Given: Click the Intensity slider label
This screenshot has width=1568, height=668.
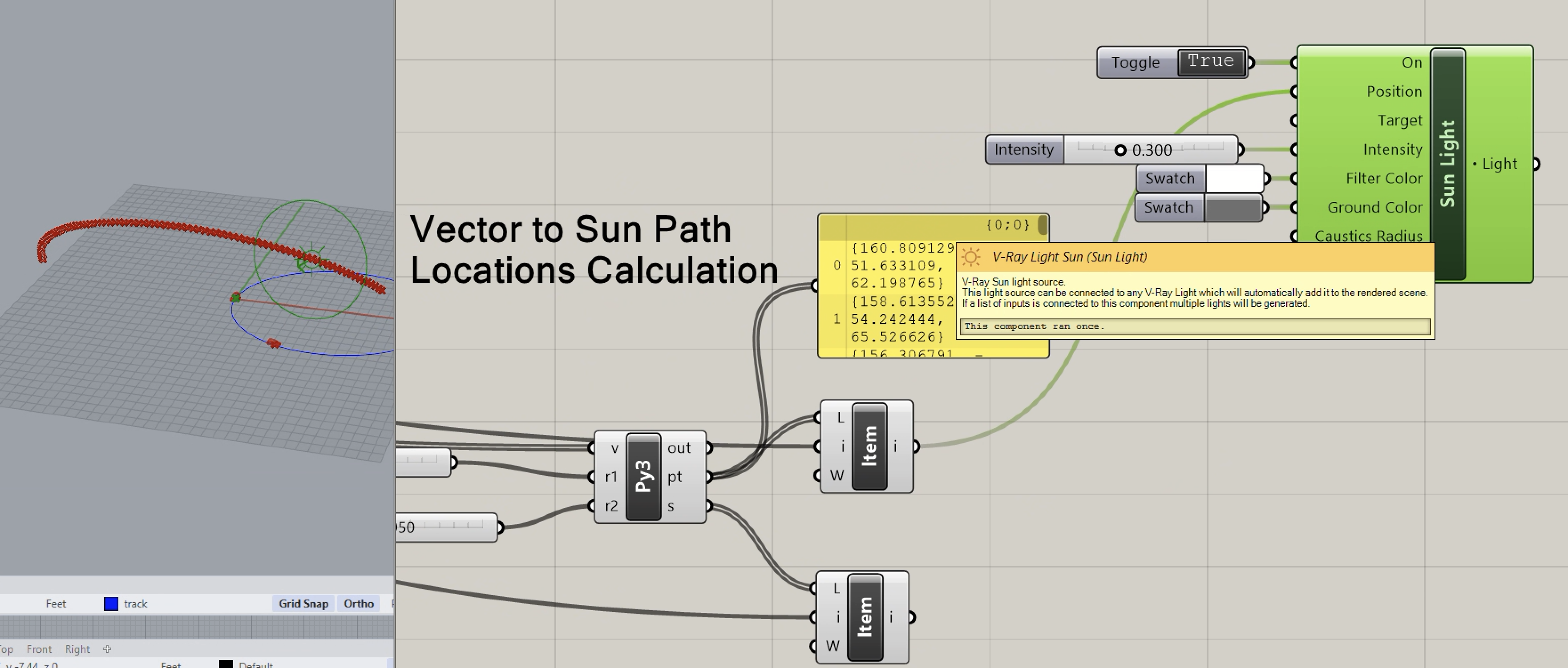Looking at the screenshot, I should (1024, 150).
